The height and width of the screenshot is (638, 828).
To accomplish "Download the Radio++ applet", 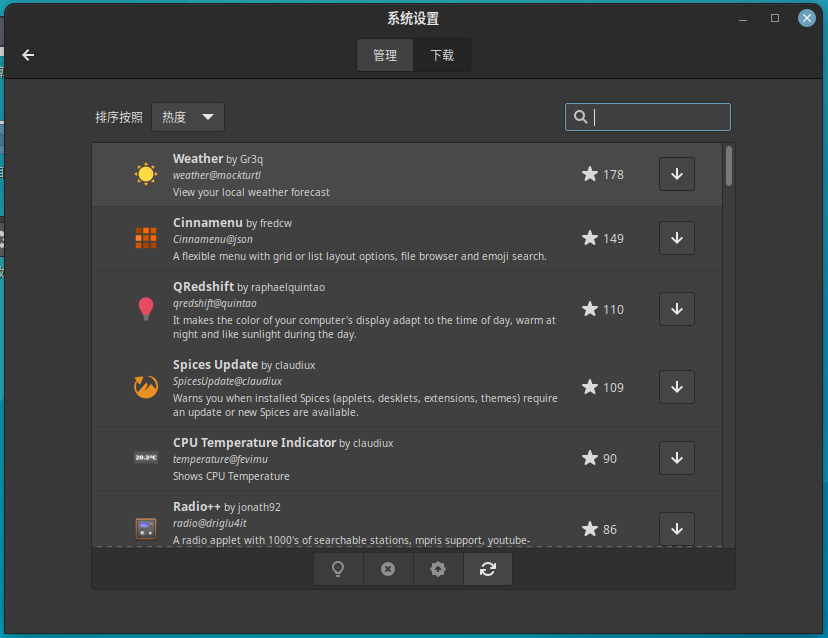I will coord(677,529).
